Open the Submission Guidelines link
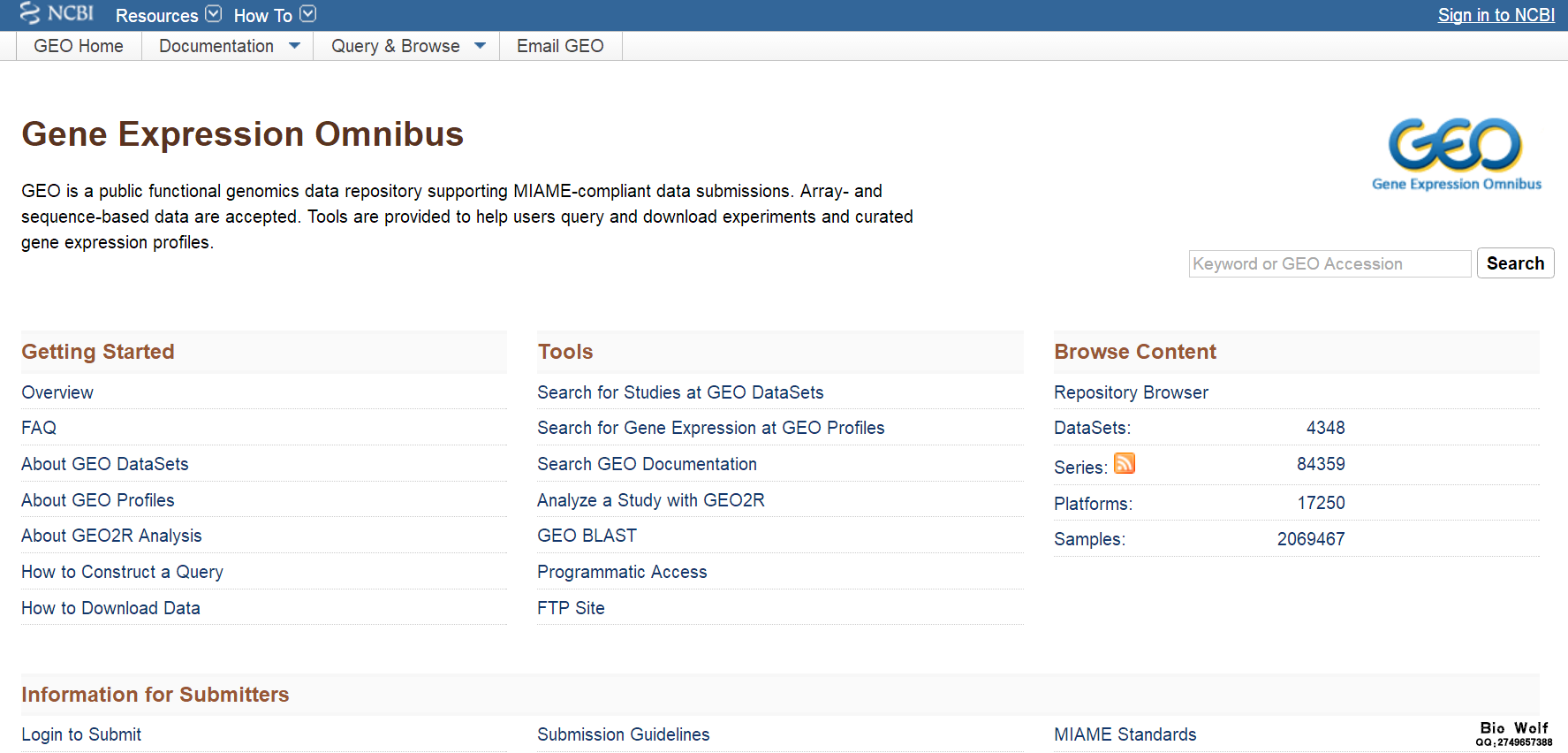Viewport: 1568px width, 753px height. [624, 734]
